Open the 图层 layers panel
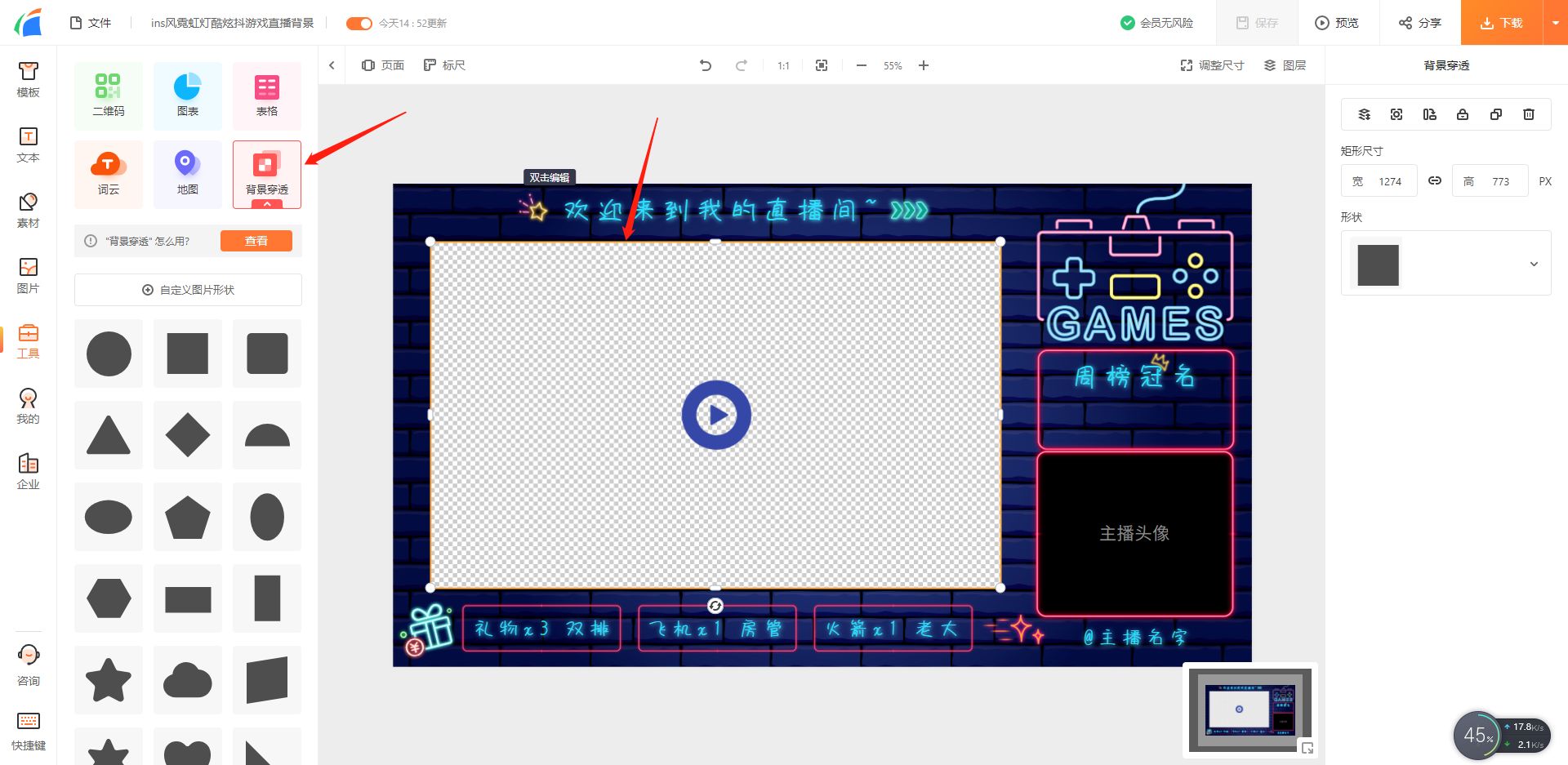The height and width of the screenshot is (765, 1568). click(1285, 65)
